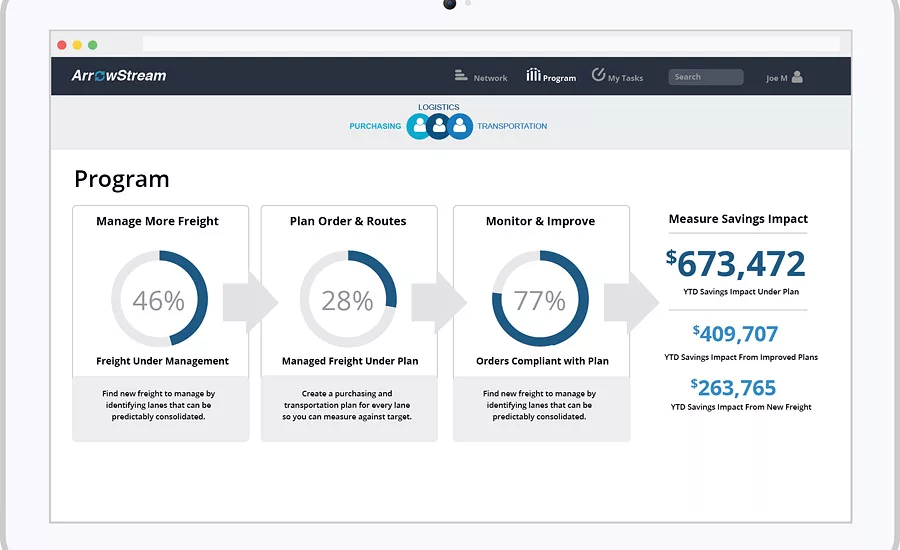Click the TRANSPORTATION role label
Viewport: 900px width, 550px height.
pos(512,126)
